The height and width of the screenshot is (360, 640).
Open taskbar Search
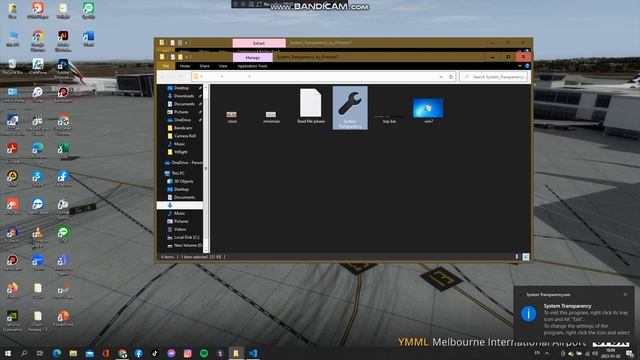[24, 353]
